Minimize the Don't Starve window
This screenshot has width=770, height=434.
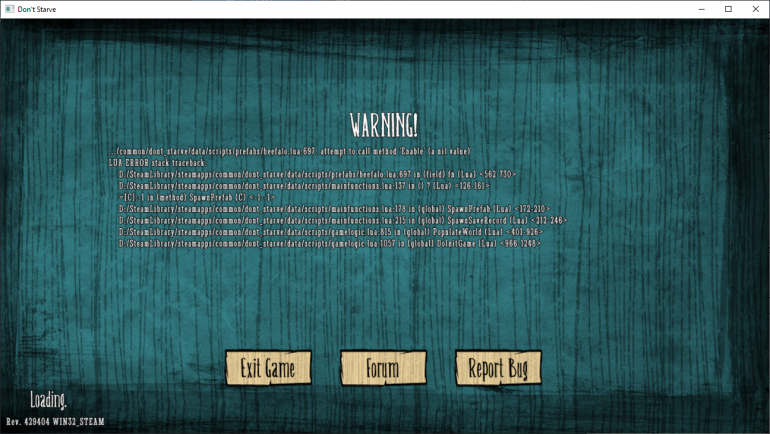pyautogui.click(x=702, y=9)
